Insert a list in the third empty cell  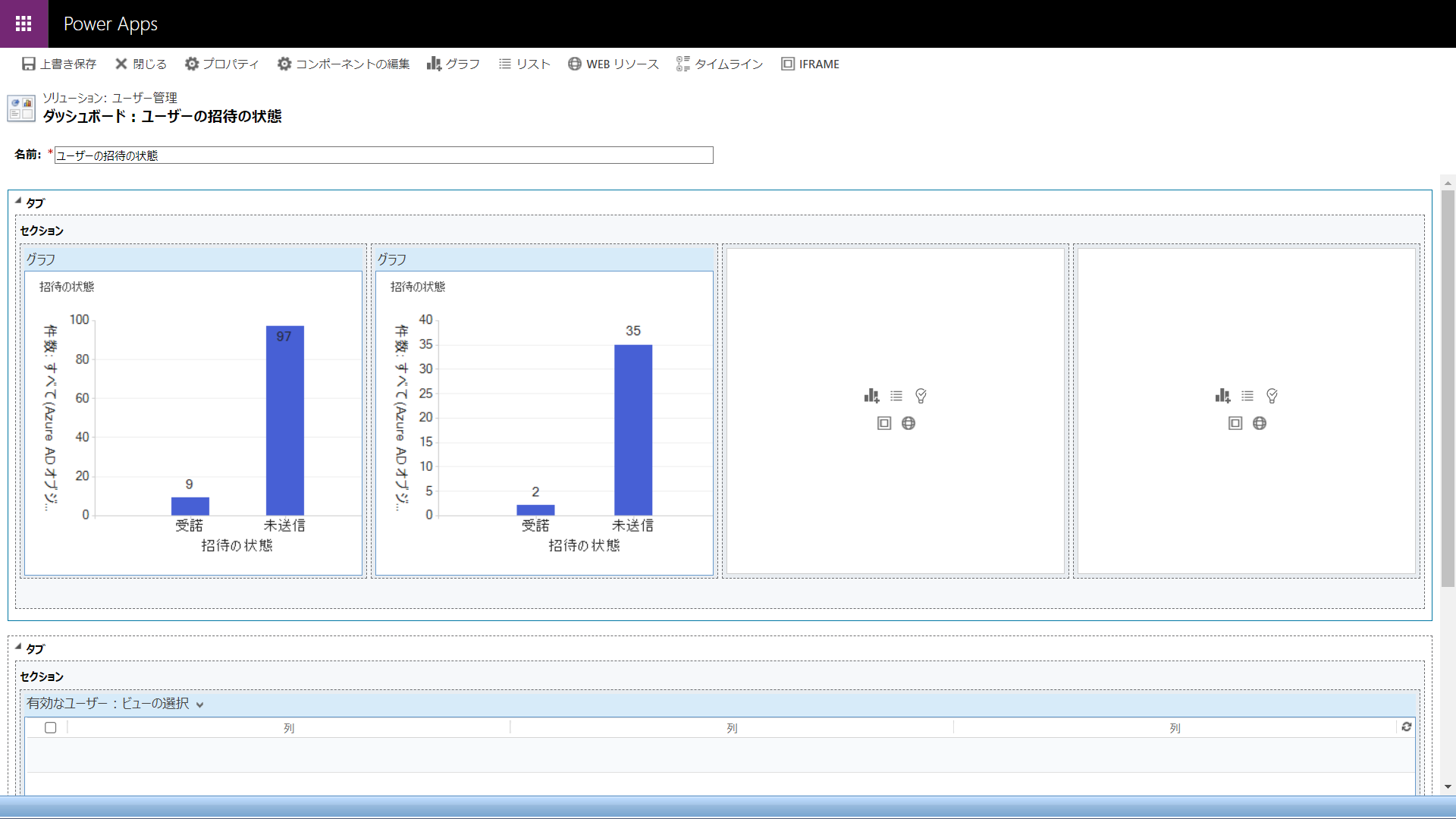[896, 396]
